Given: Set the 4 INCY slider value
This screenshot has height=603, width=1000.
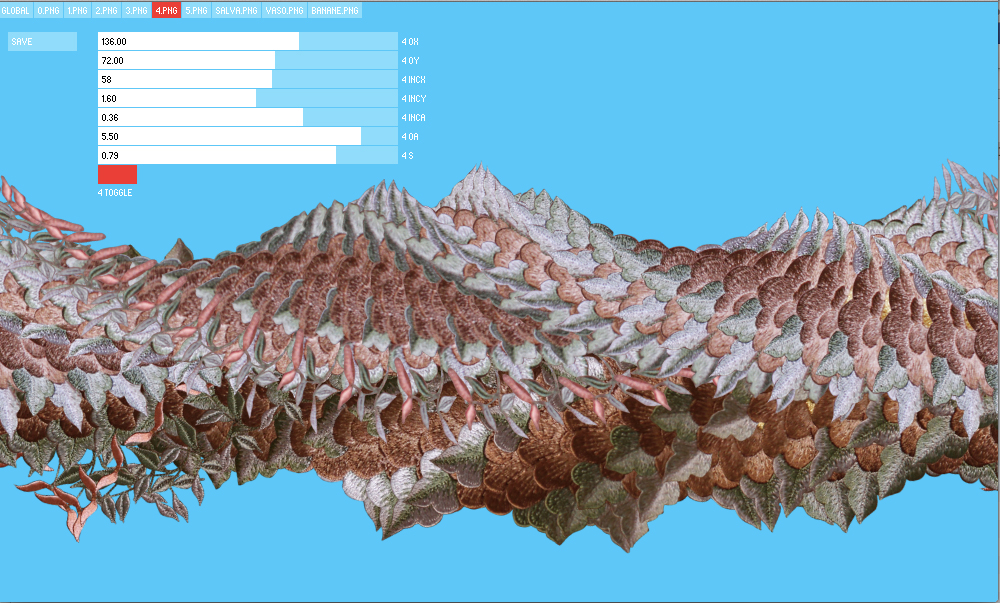Looking at the screenshot, I should pyautogui.click(x=247, y=98).
